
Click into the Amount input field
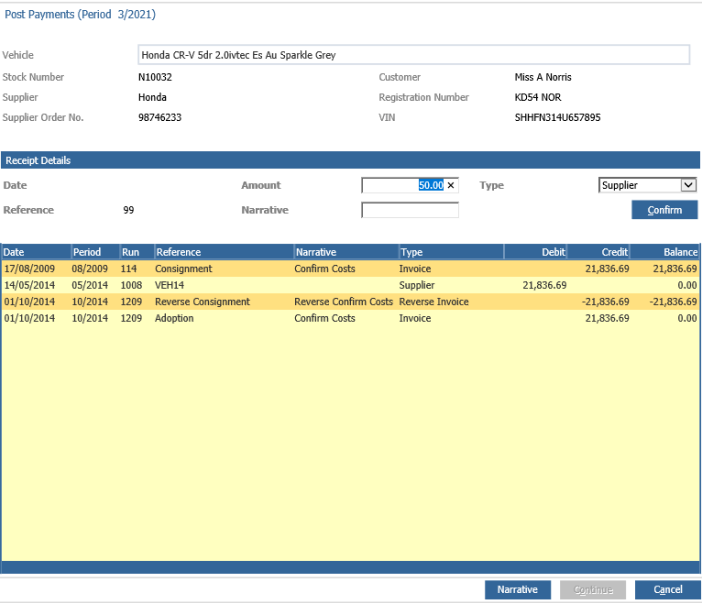pos(403,185)
